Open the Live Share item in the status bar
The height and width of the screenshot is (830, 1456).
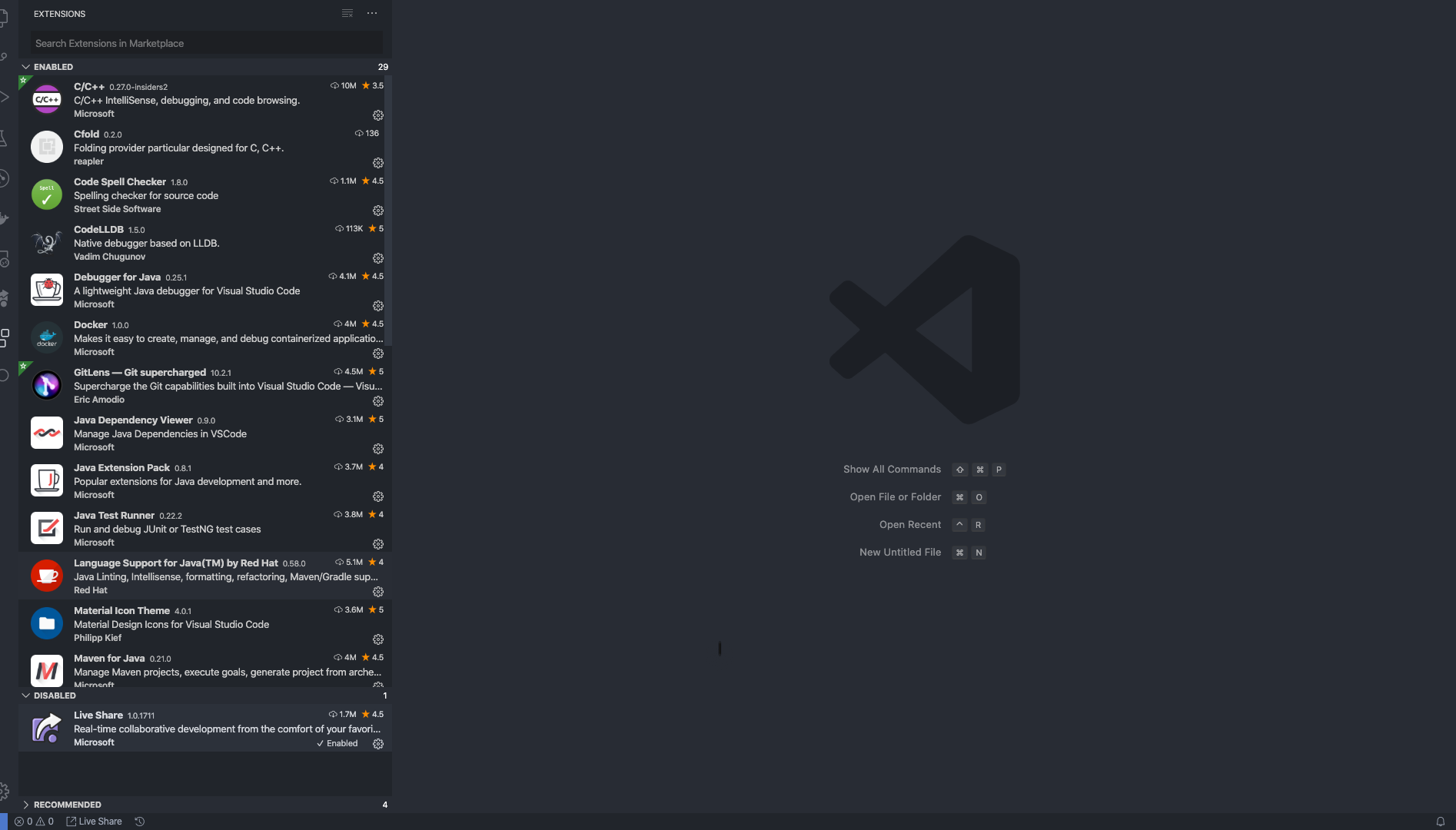point(94,821)
